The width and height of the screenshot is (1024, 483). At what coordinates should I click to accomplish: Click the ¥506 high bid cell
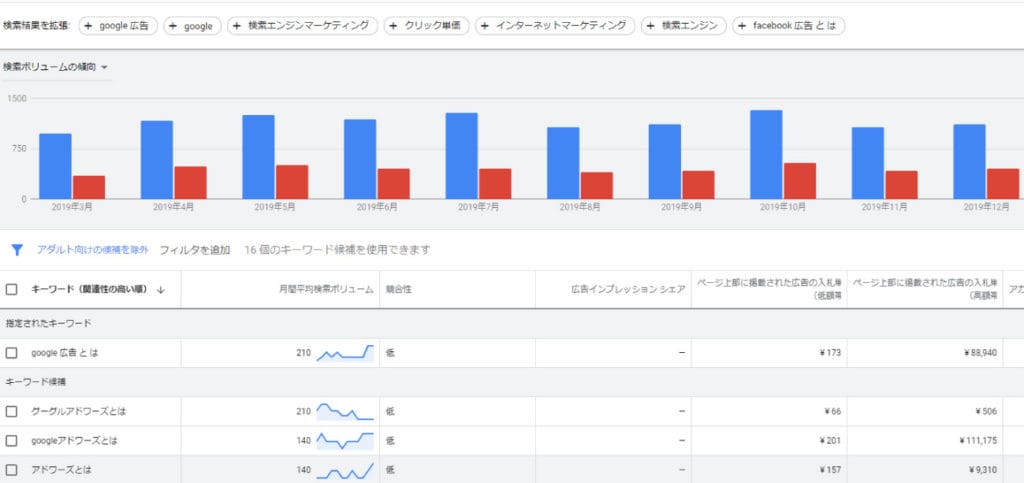pyautogui.click(x=986, y=412)
